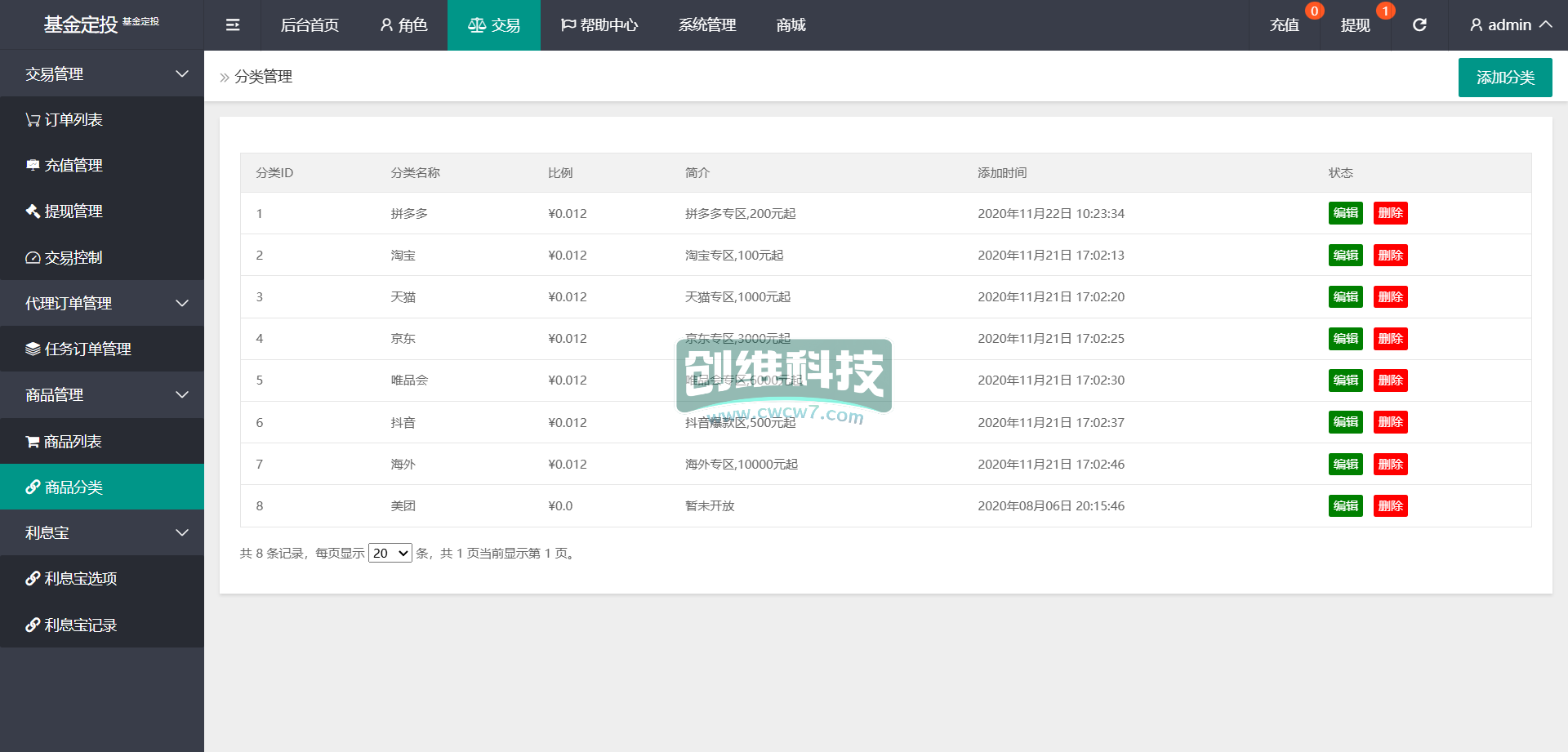Open 订单列表 in the sidebar

[73, 120]
